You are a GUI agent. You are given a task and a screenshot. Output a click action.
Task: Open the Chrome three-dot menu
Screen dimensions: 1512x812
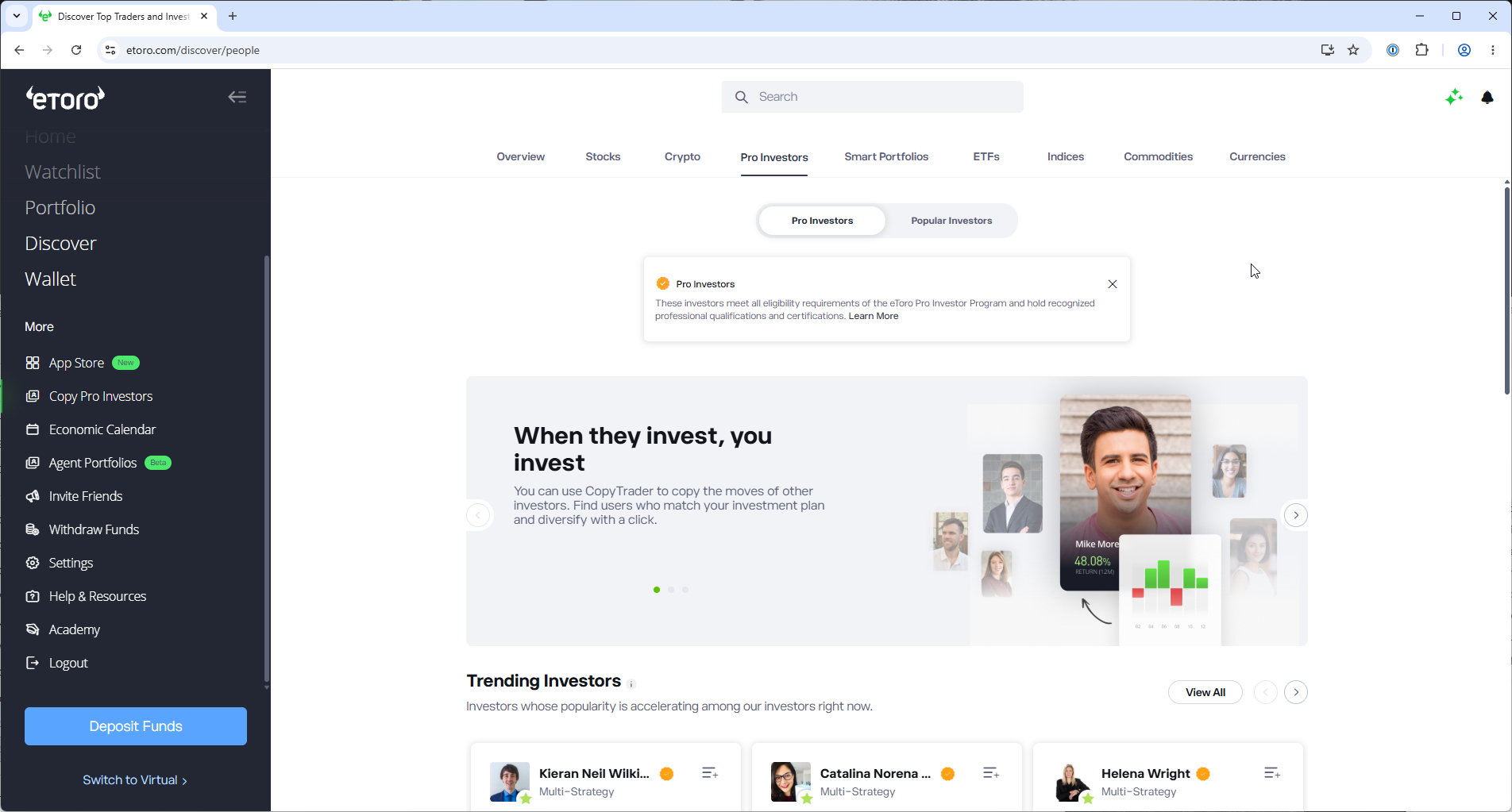(x=1493, y=50)
